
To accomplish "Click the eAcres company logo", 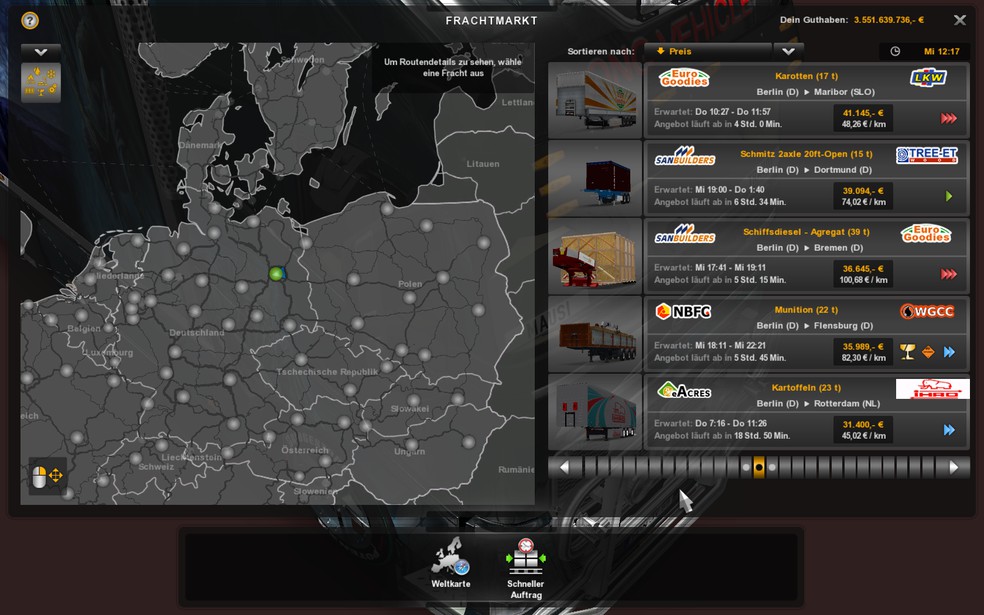I will 684,390.
